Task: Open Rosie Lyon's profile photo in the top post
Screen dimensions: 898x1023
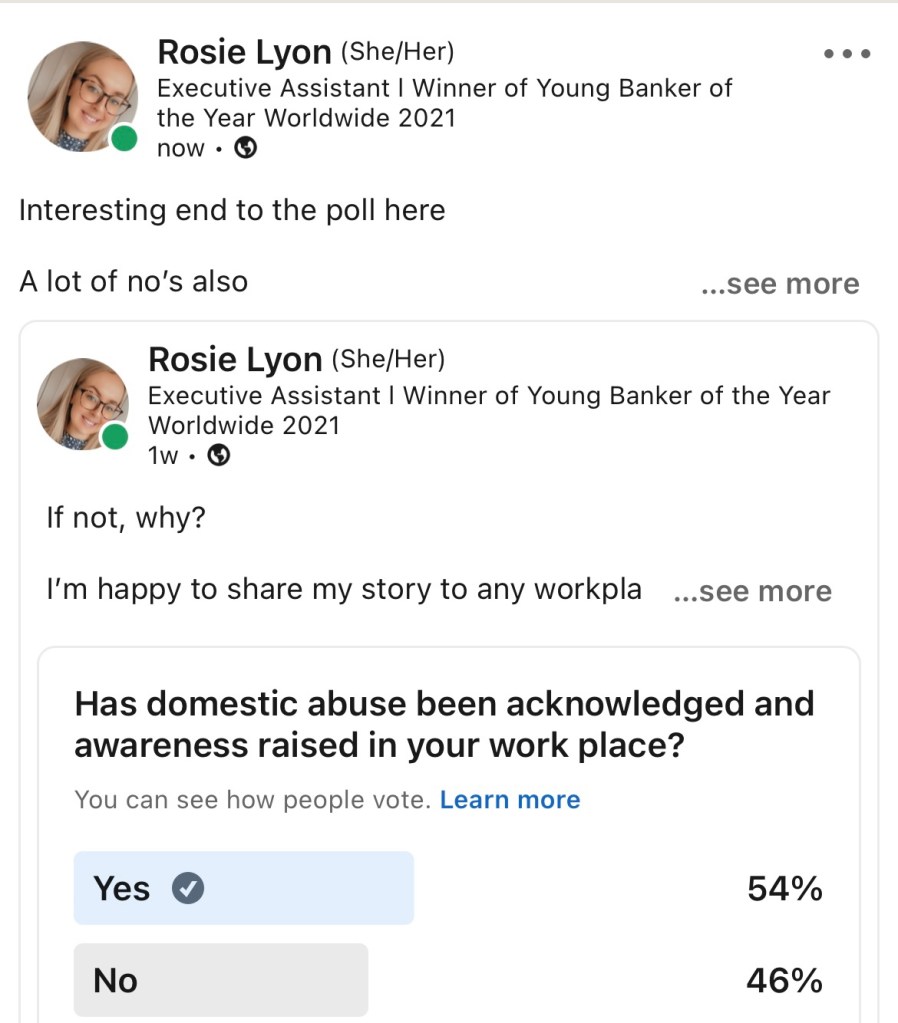Action: (80, 96)
